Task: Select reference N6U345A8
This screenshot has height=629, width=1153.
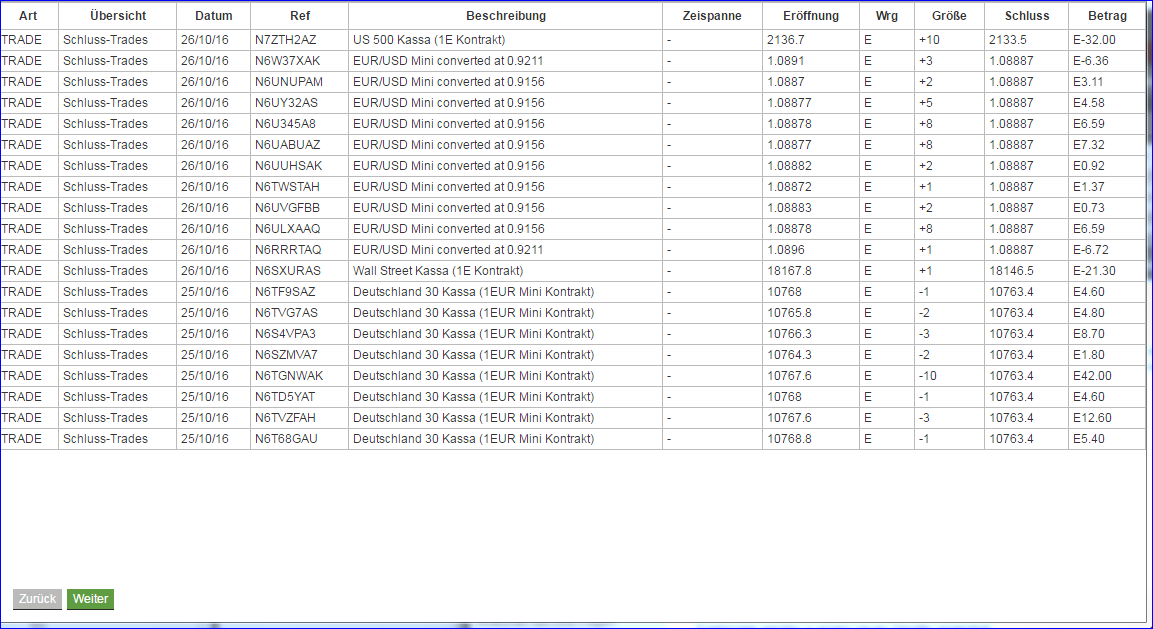Action: pyautogui.click(x=285, y=124)
